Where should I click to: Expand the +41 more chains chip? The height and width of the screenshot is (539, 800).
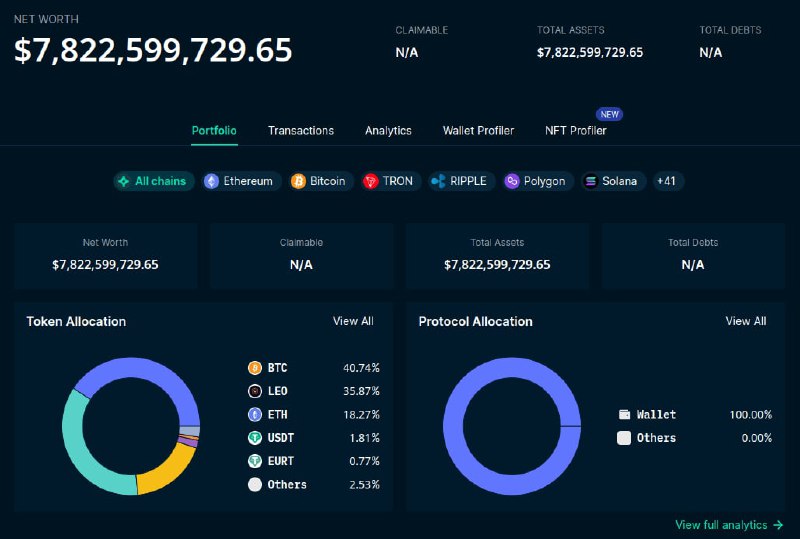(x=666, y=181)
